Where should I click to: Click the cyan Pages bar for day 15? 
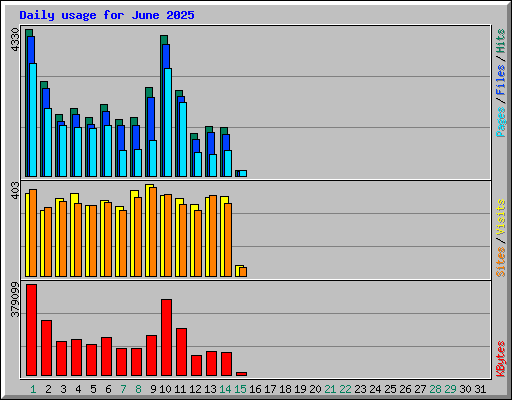pos(243,174)
